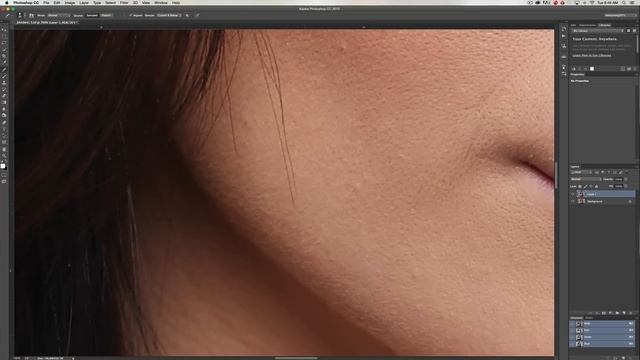The width and height of the screenshot is (640, 360).
Task: Toggle Blue channel visibility eye
Action: (573, 344)
